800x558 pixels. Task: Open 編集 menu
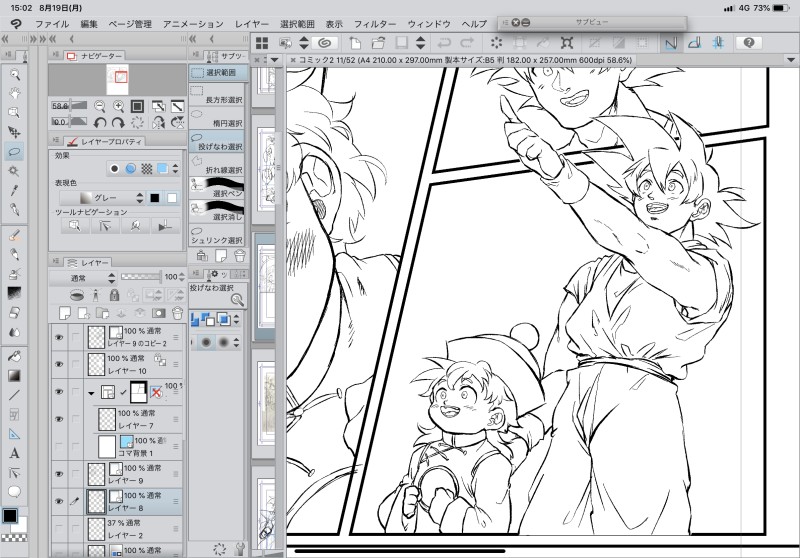[x=89, y=24]
